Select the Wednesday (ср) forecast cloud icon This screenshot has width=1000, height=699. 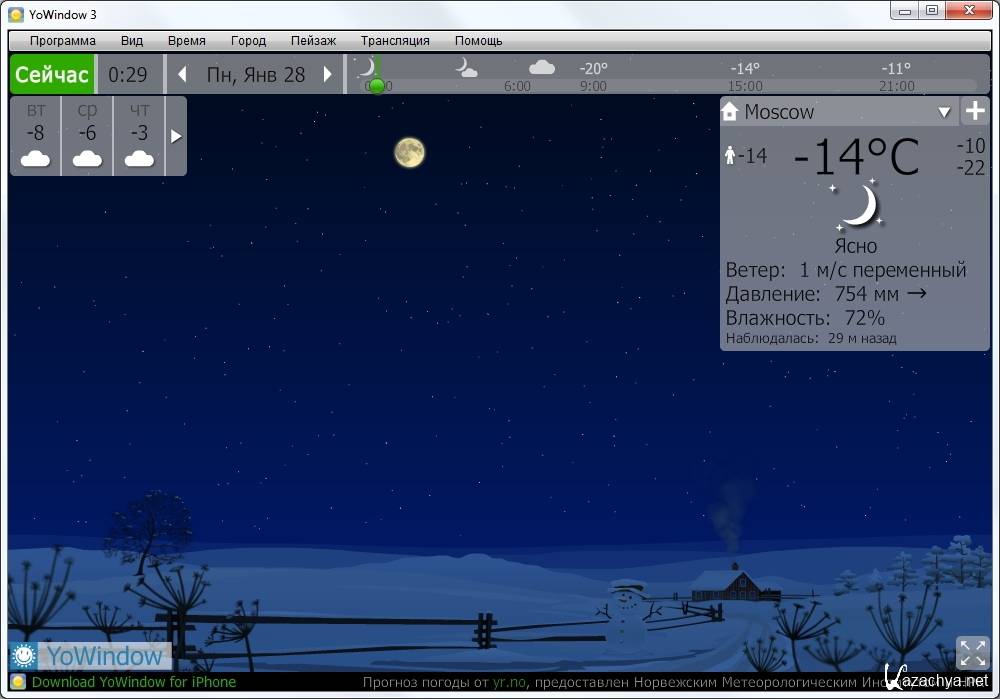pos(87,159)
